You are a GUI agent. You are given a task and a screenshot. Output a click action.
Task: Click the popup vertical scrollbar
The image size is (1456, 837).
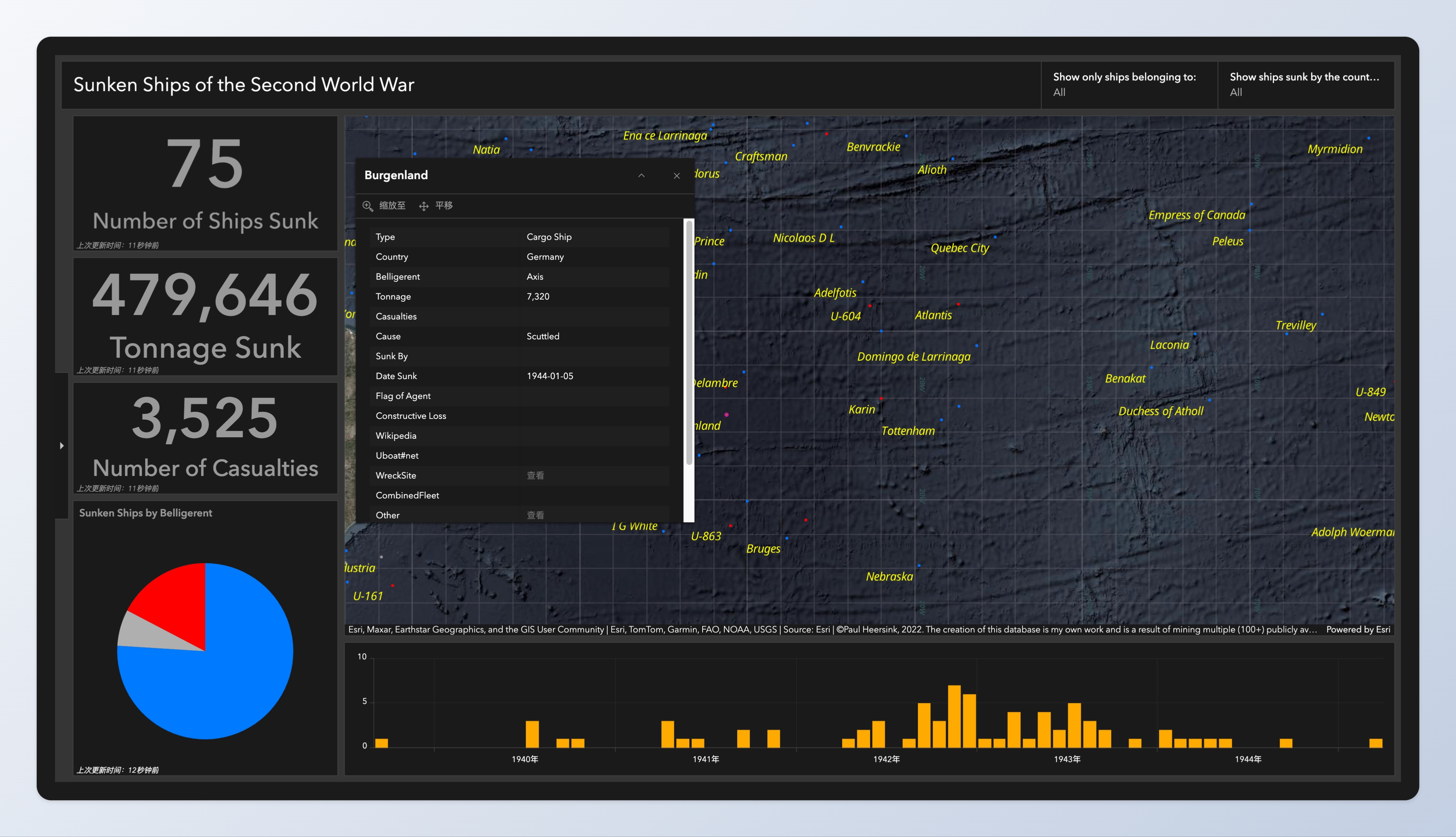click(689, 343)
